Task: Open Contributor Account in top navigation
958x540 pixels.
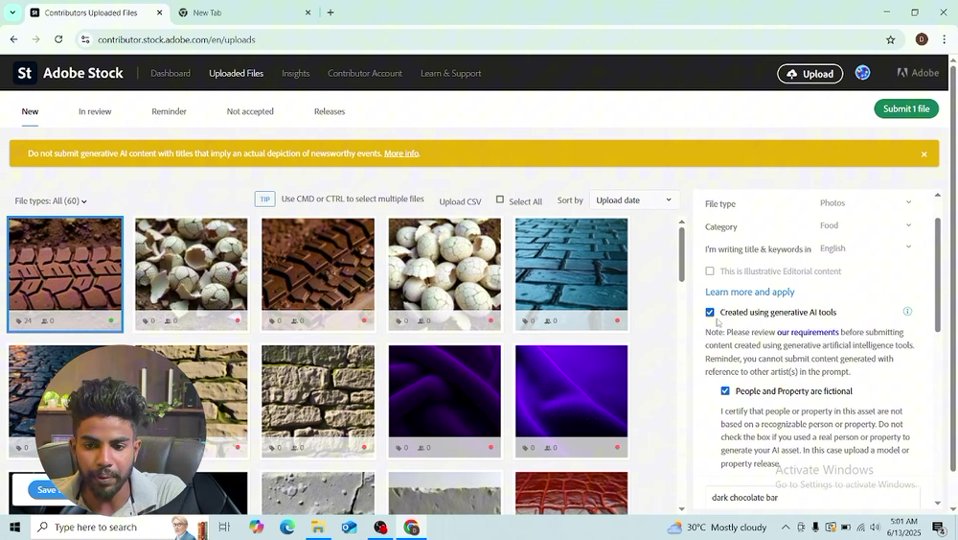Action: point(365,73)
